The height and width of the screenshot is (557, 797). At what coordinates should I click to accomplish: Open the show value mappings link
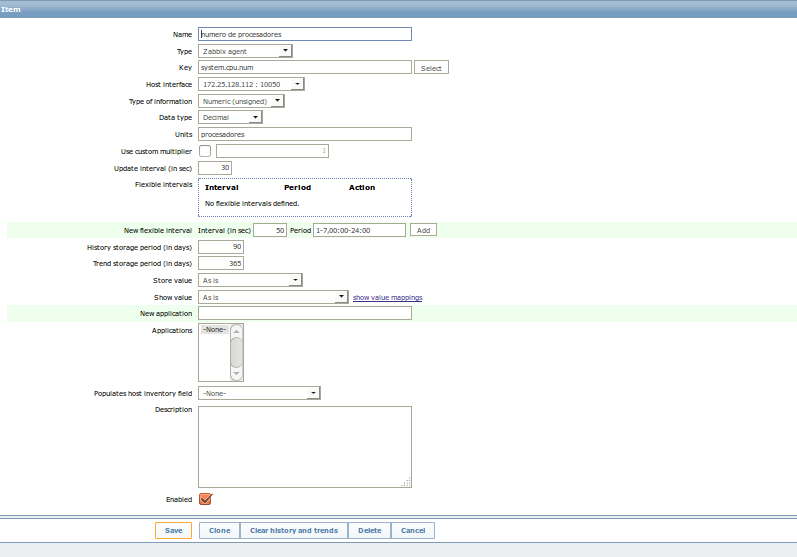pyautogui.click(x=387, y=297)
